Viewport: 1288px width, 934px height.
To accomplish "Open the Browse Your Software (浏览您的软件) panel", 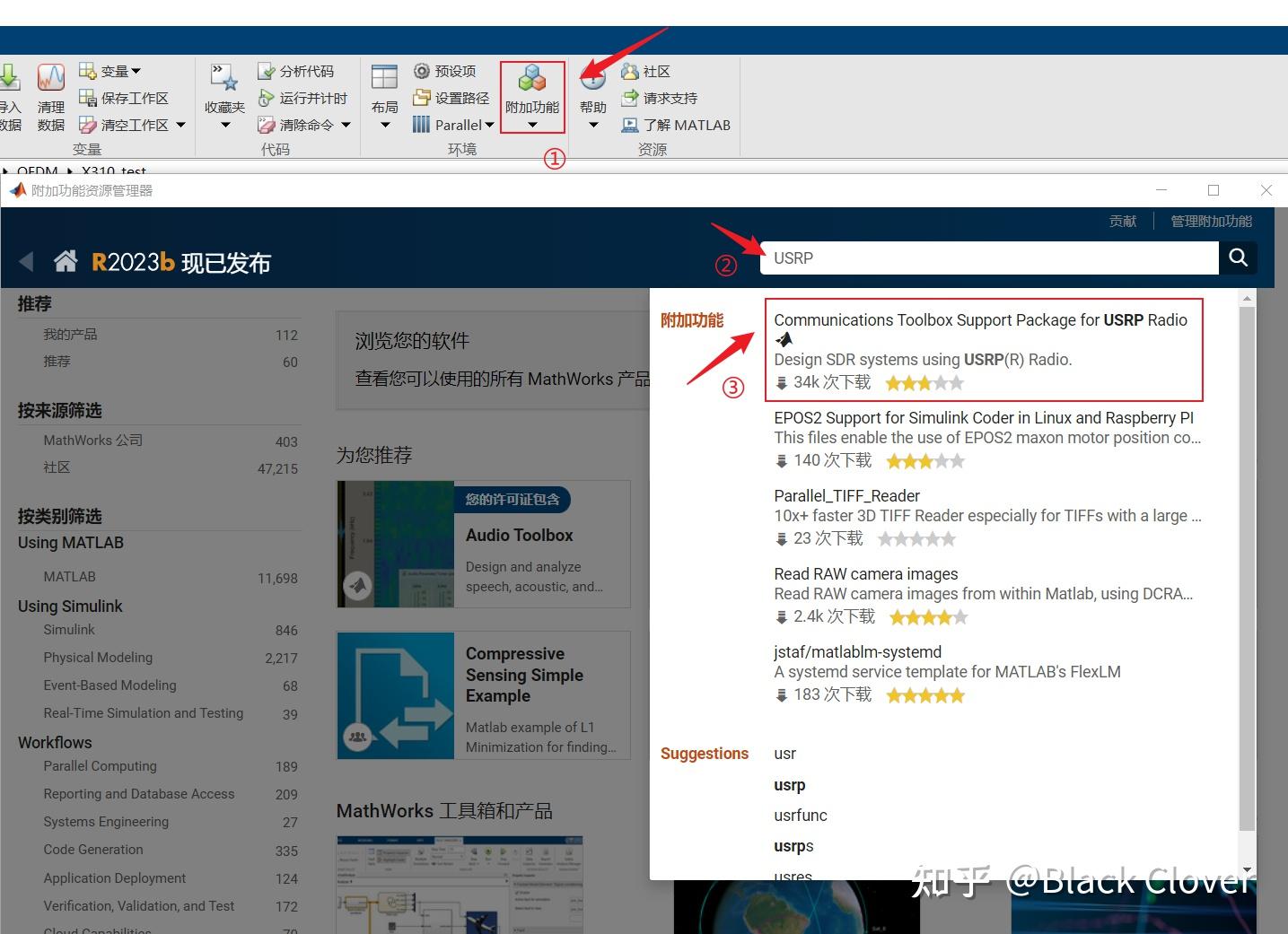I will [493, 361].
